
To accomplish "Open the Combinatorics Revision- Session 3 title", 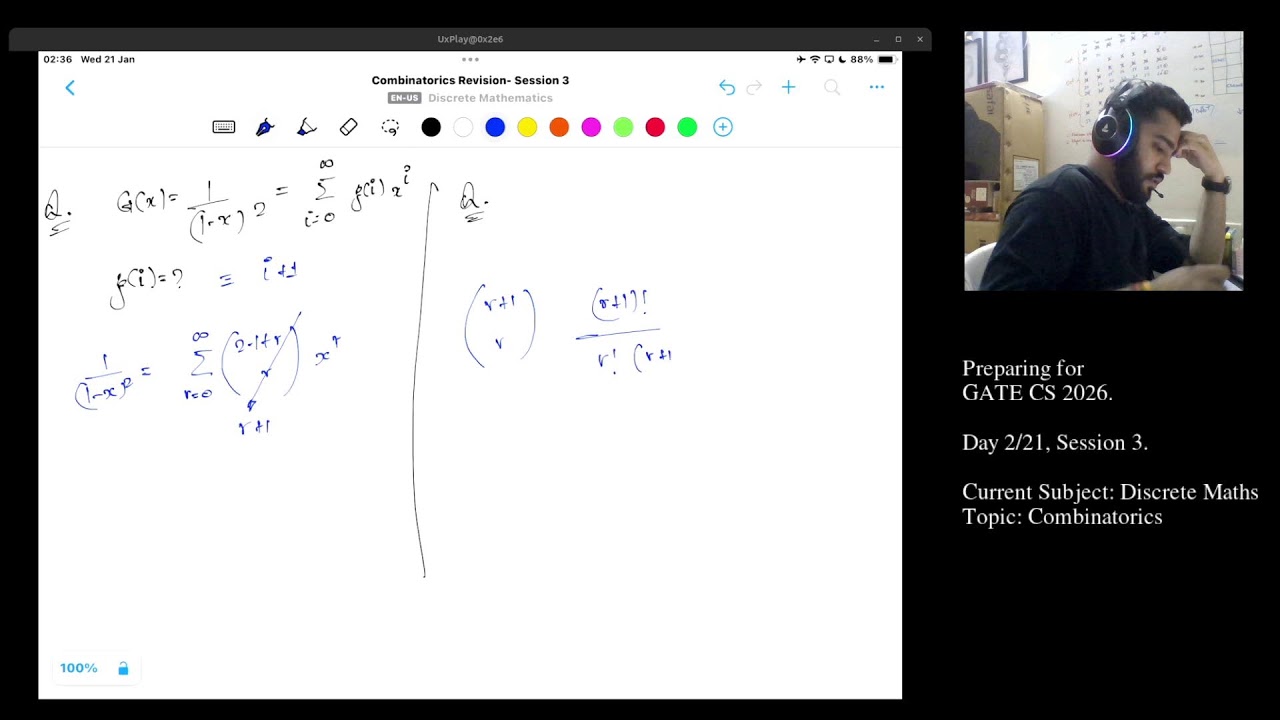I will (470, 80).
